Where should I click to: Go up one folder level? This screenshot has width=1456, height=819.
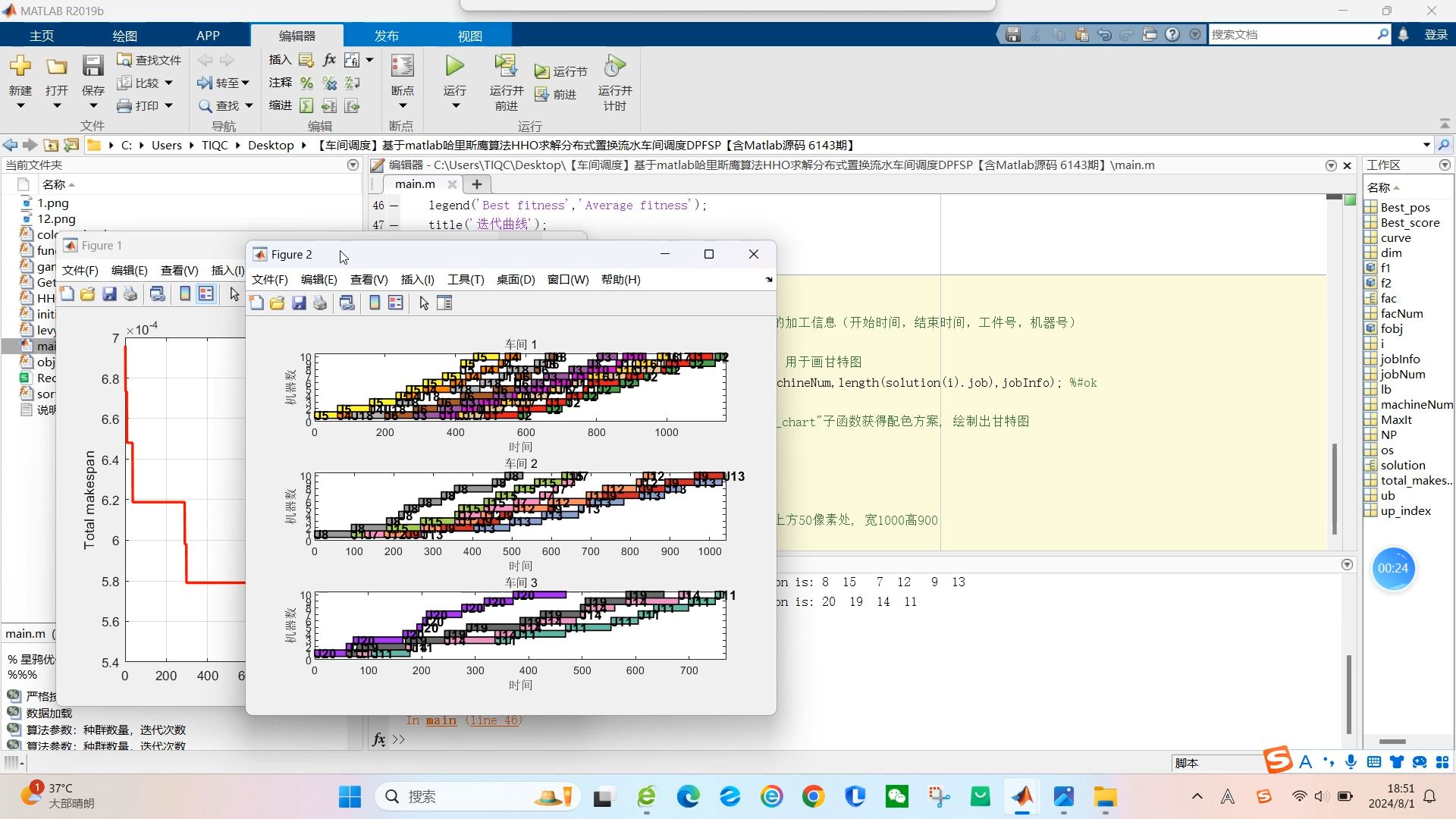[x=51, y=145]
